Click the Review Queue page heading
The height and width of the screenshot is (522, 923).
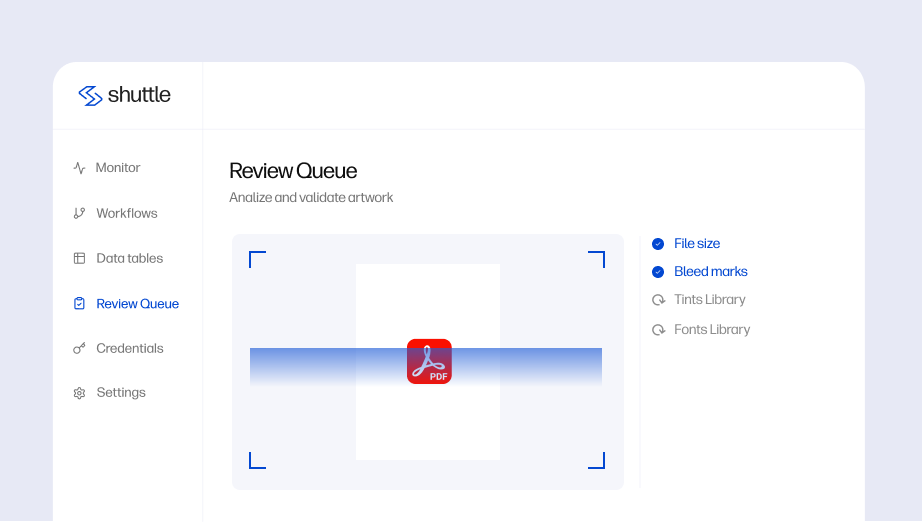pyautogui.click(x=293, y=171)
